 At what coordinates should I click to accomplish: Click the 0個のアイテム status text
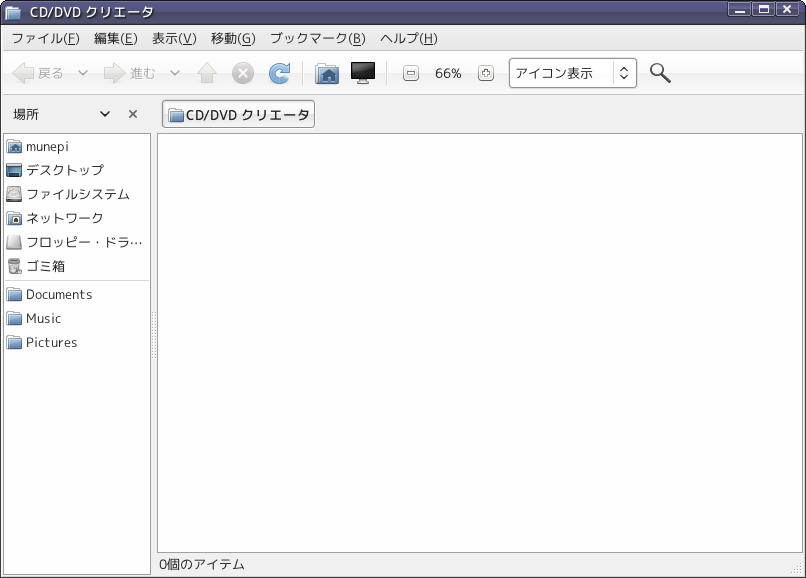202,565
